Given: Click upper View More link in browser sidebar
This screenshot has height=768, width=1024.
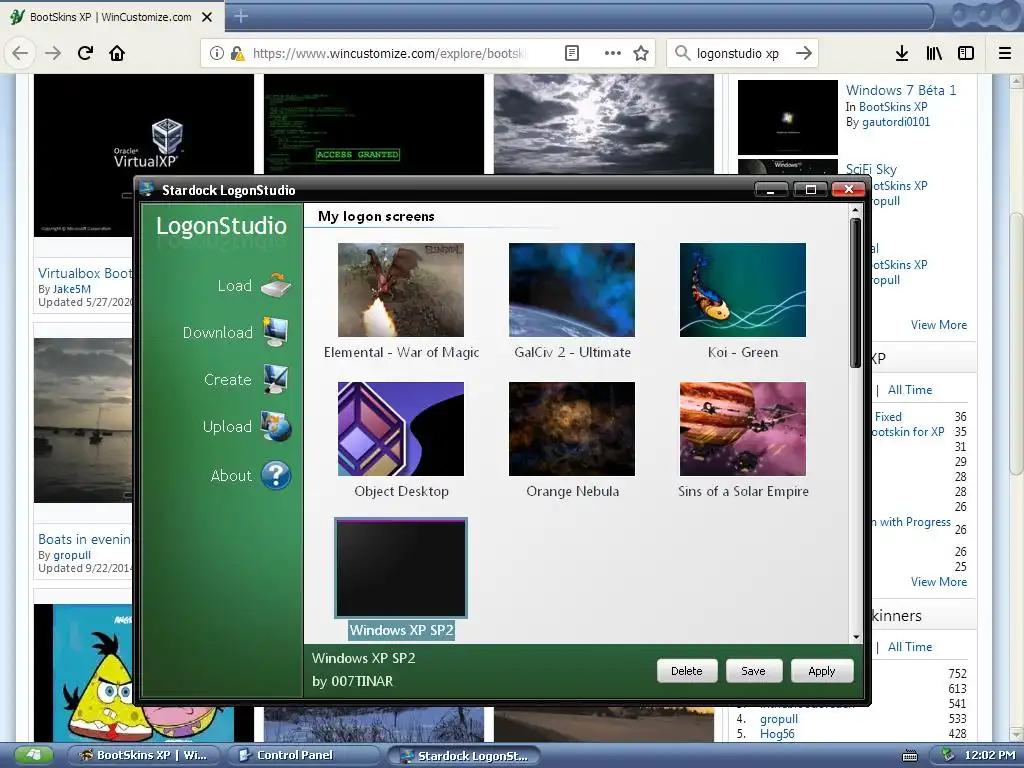Looking at the screenshot, I should (x=939, y=325).
